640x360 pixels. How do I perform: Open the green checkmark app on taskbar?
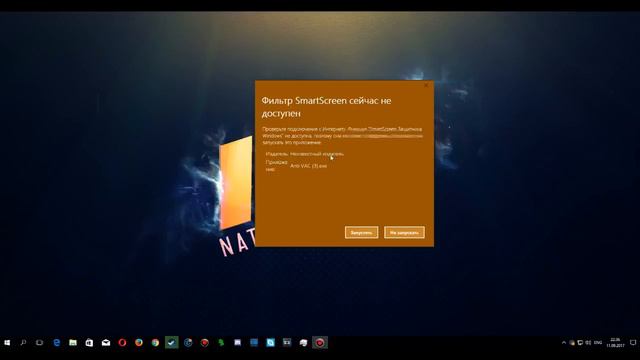pos(171,343)
